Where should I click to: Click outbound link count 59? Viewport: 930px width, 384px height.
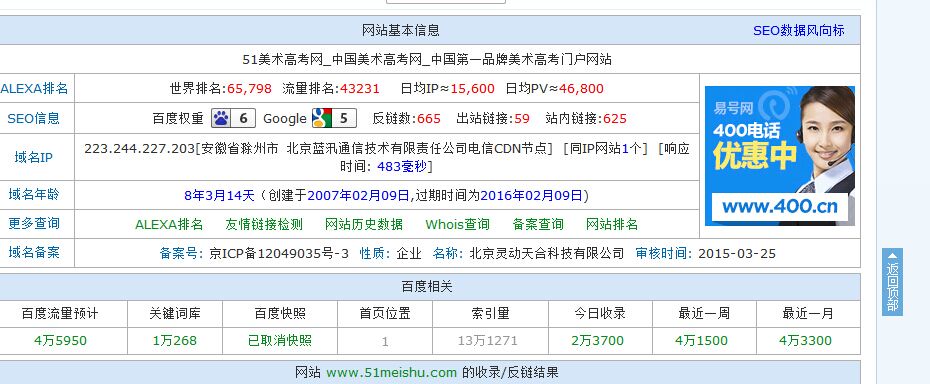click(522, 119)
